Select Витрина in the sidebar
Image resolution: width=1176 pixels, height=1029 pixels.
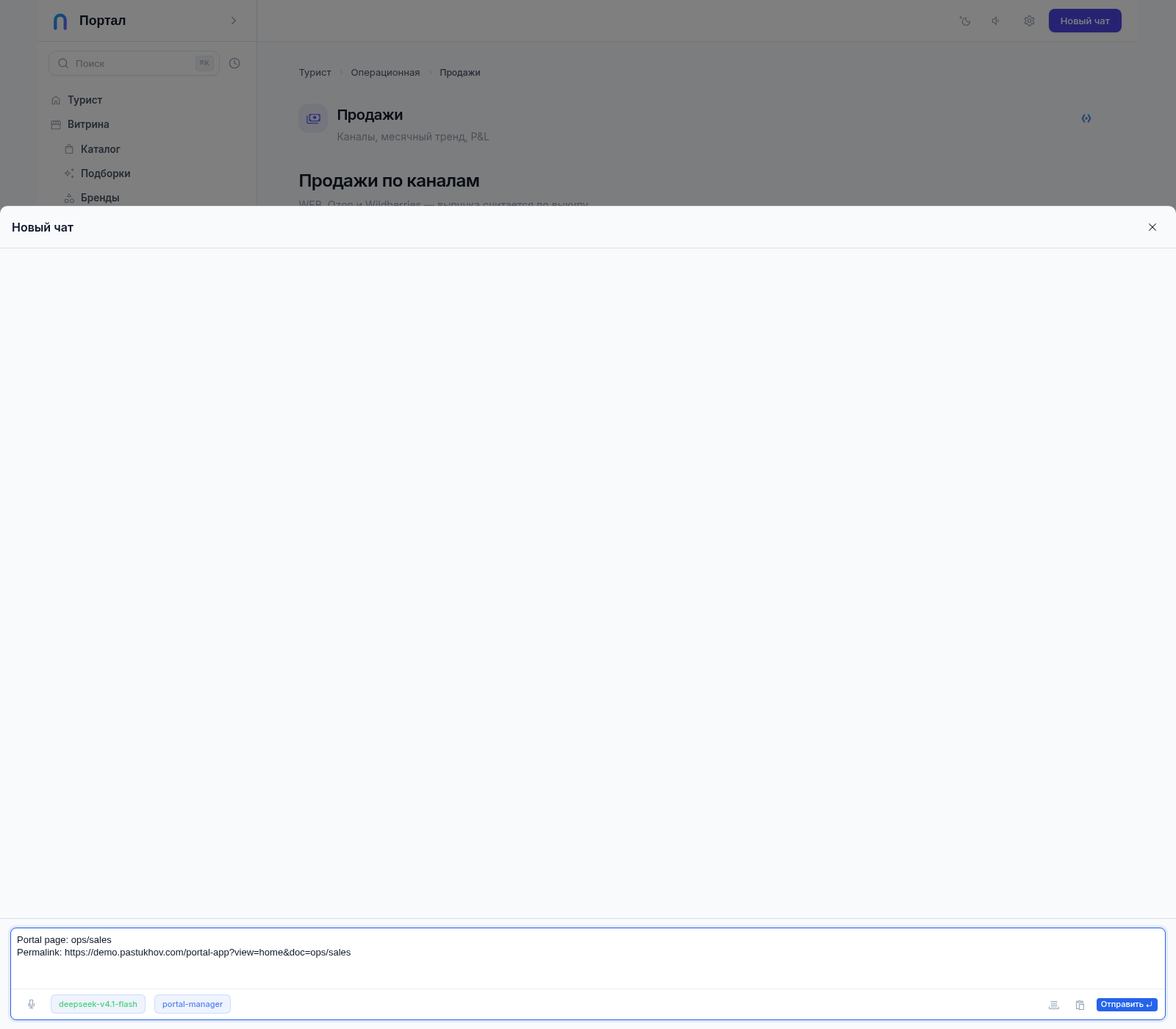(88, 124)
